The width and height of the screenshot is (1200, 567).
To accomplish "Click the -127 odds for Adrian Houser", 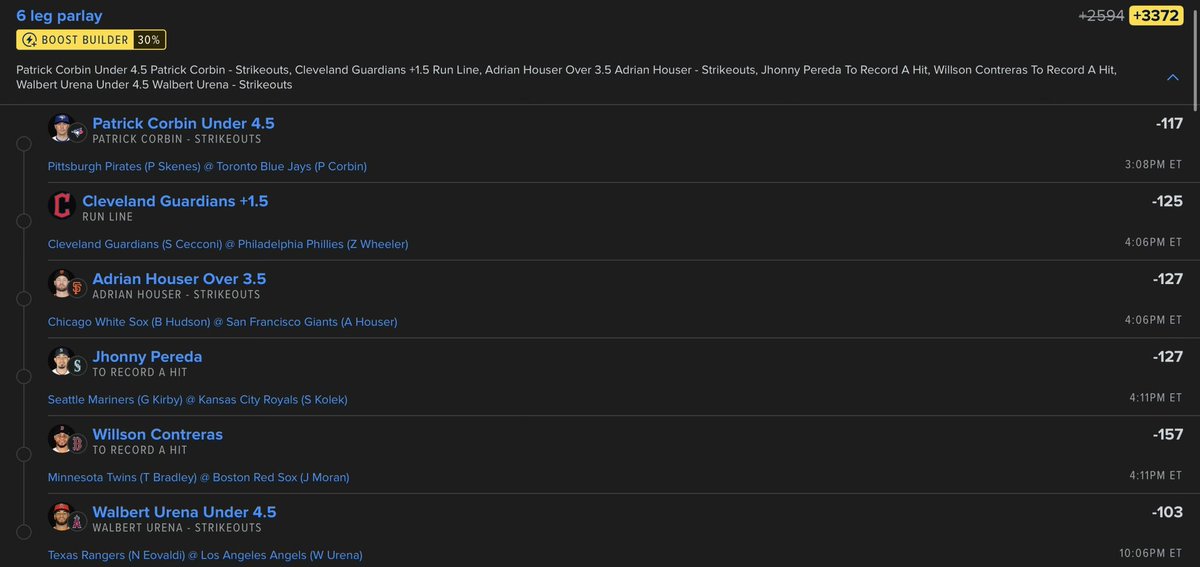I will coord(1167,279).
